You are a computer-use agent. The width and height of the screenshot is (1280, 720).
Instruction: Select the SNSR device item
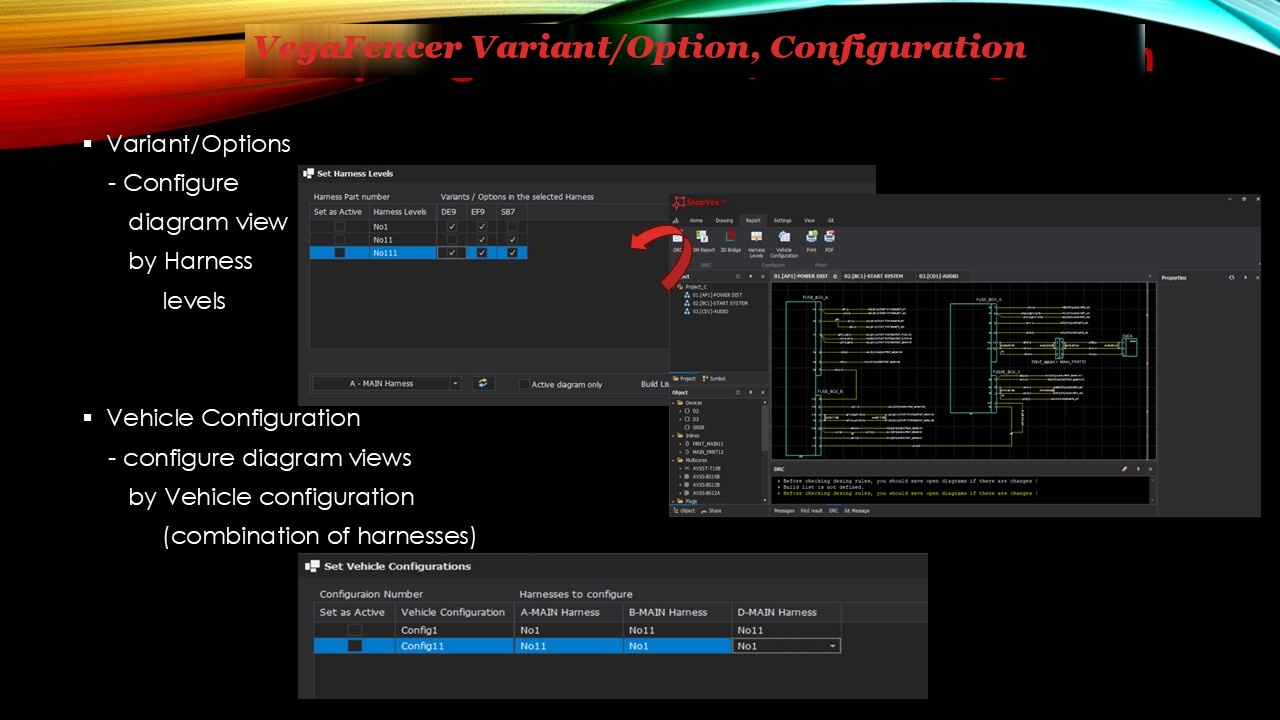(695, 427)
